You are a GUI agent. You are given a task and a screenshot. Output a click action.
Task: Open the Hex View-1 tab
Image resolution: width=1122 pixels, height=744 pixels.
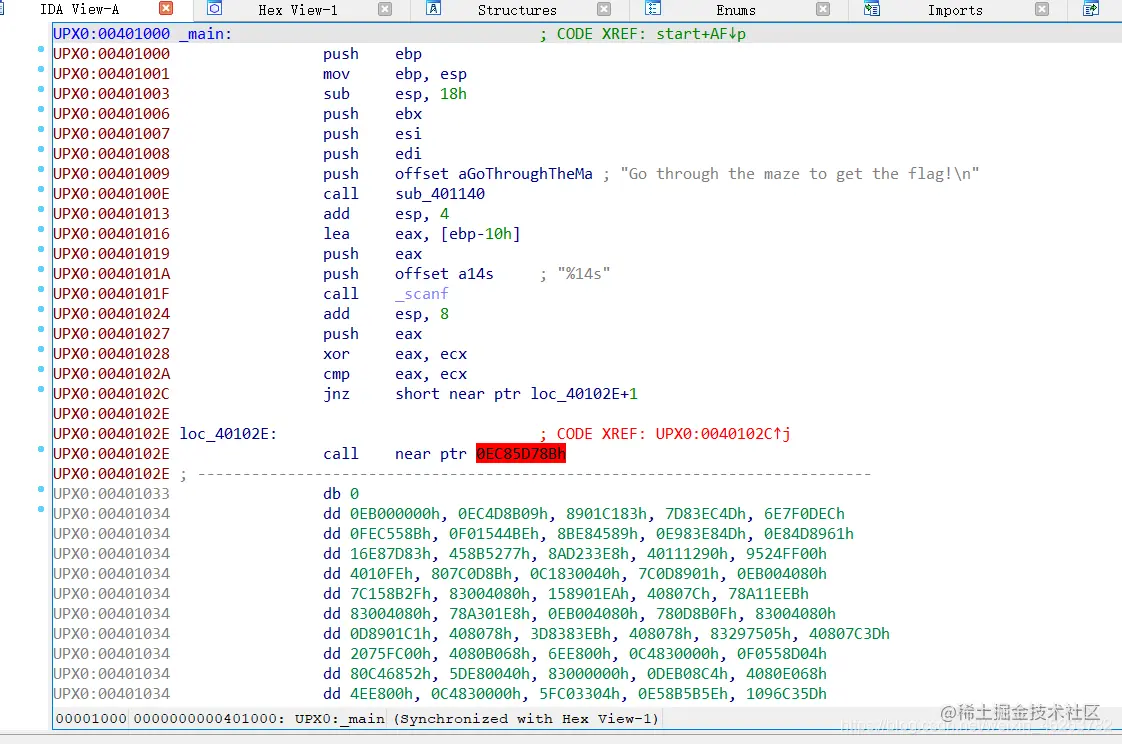click(x=298, y=10)
